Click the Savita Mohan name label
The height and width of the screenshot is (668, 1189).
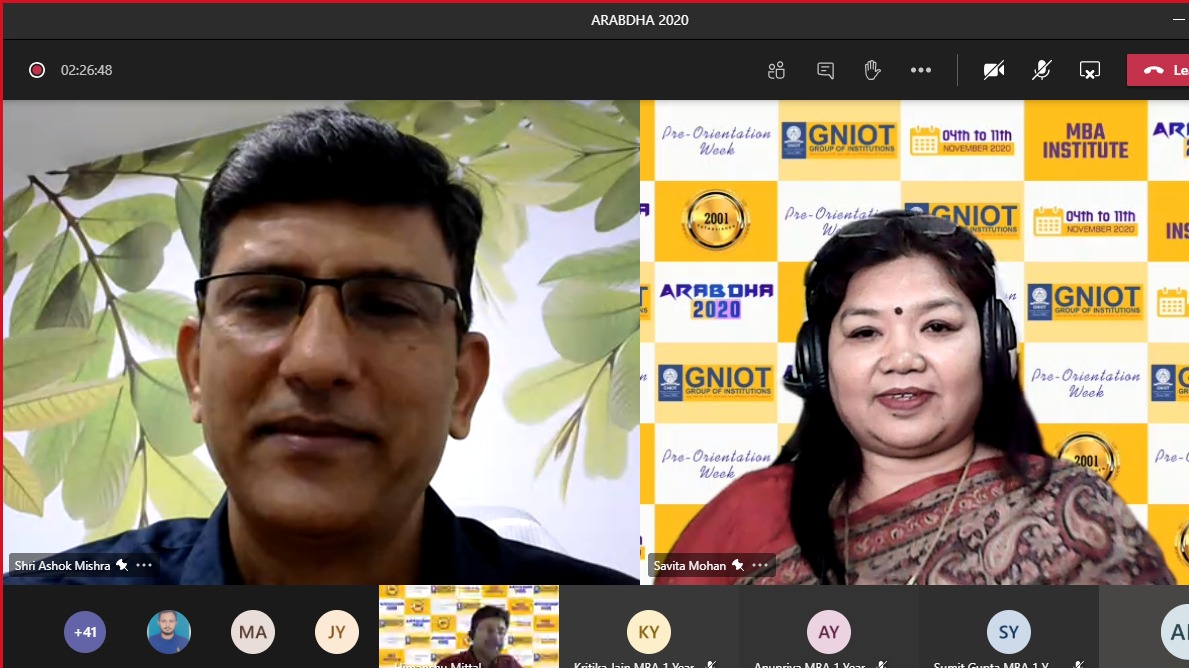pyautogui.click(x=690, y=565)
